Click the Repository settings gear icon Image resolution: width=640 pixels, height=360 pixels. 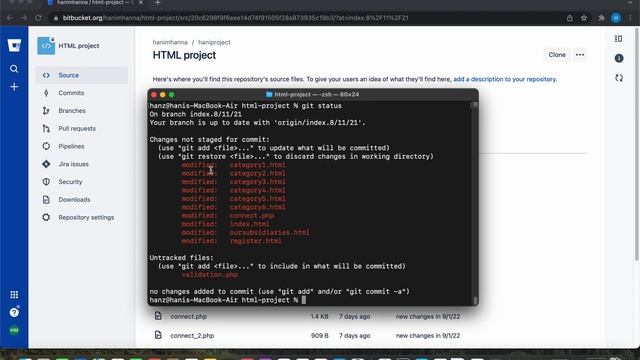(46, 218)
